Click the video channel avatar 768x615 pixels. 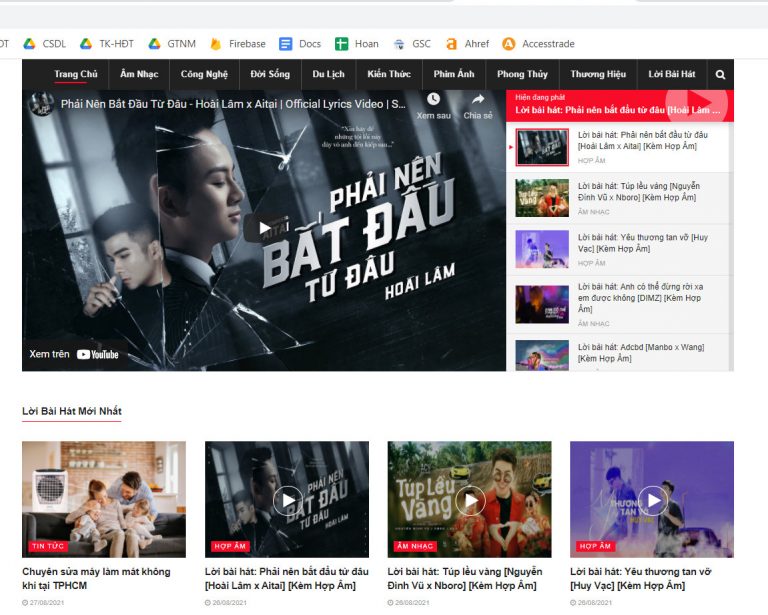coord(41,104)
